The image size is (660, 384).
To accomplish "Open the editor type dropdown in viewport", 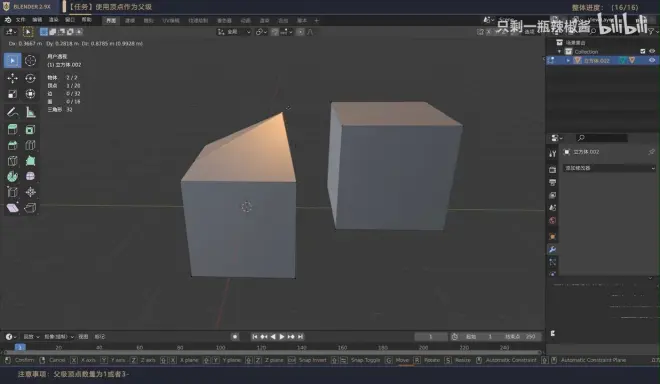I will pyautogui.click(x=11, y=32).
